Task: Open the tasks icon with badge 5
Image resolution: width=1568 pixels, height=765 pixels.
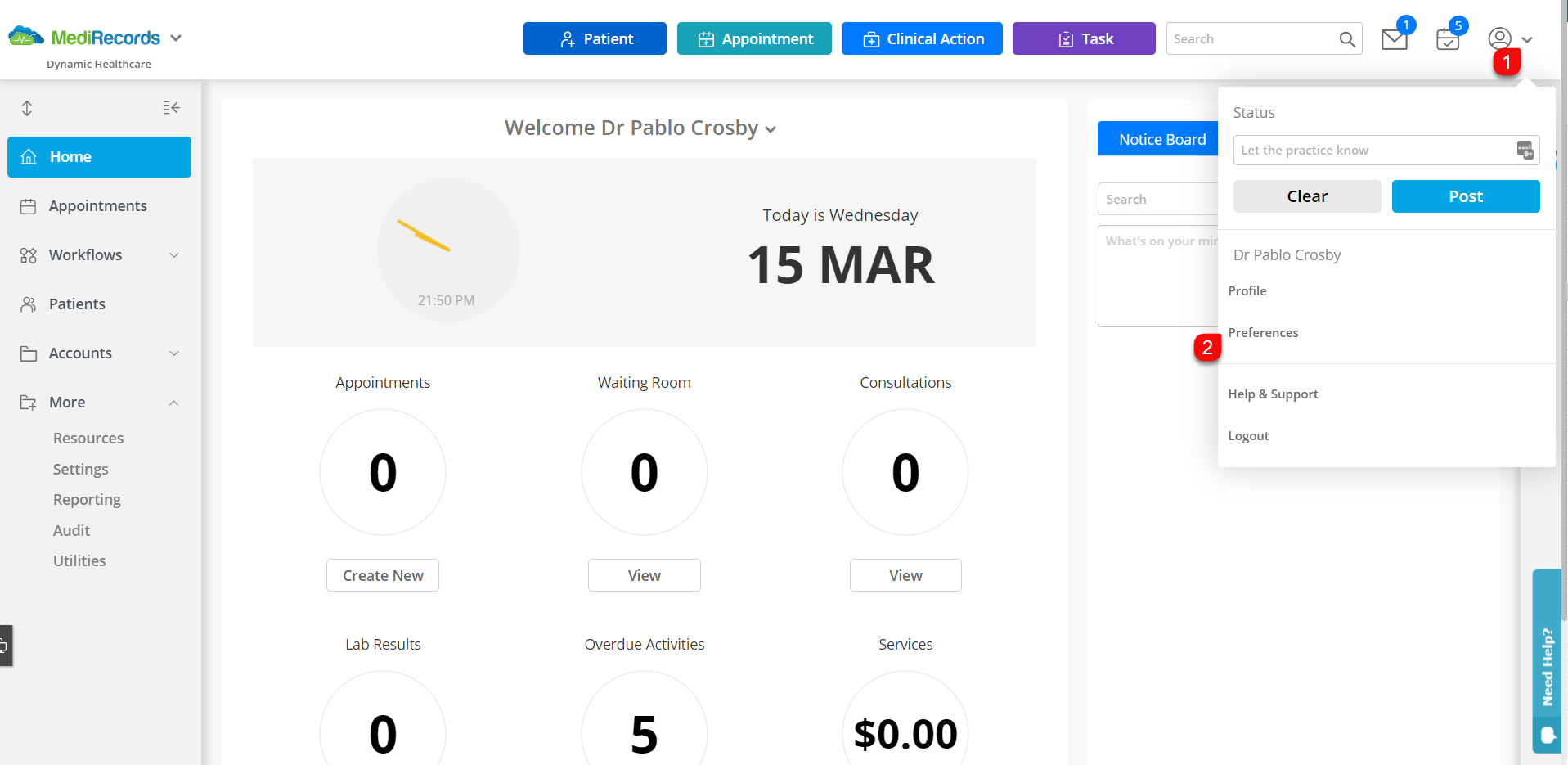Action: [x=1446, y=38]
